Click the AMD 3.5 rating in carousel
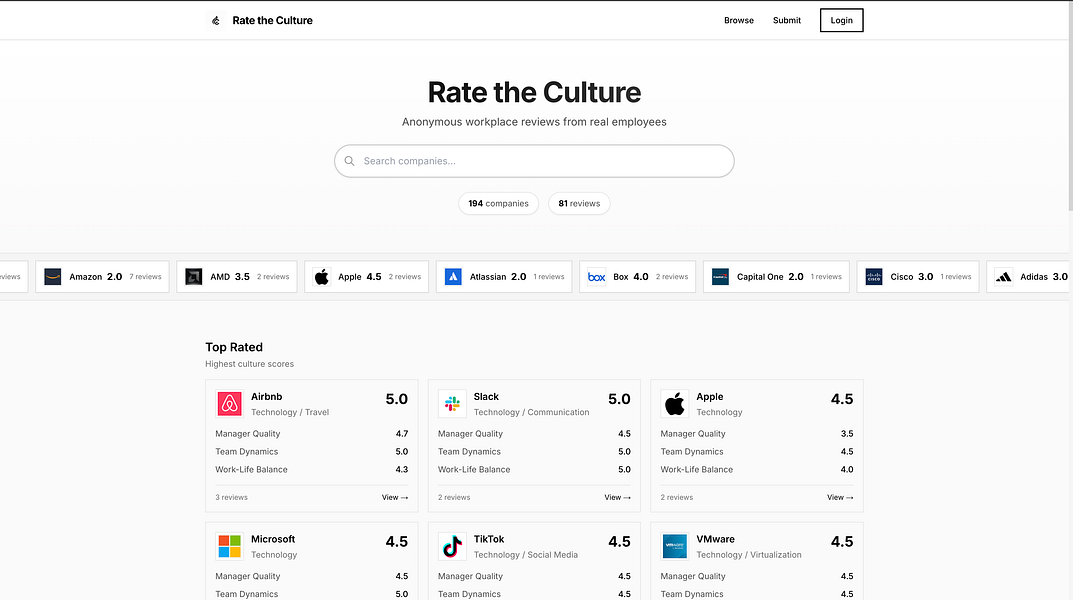1073x600 pixels. pyautogui.click(x=242, y=276)
